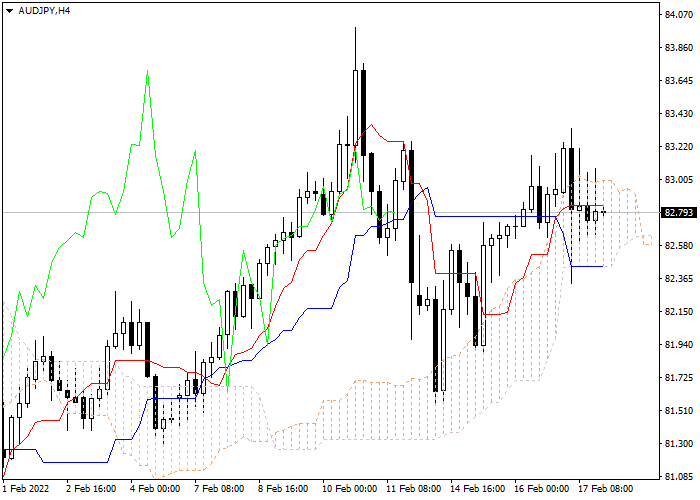Click the 11 Feb 08:00 time label

point(414,489)
